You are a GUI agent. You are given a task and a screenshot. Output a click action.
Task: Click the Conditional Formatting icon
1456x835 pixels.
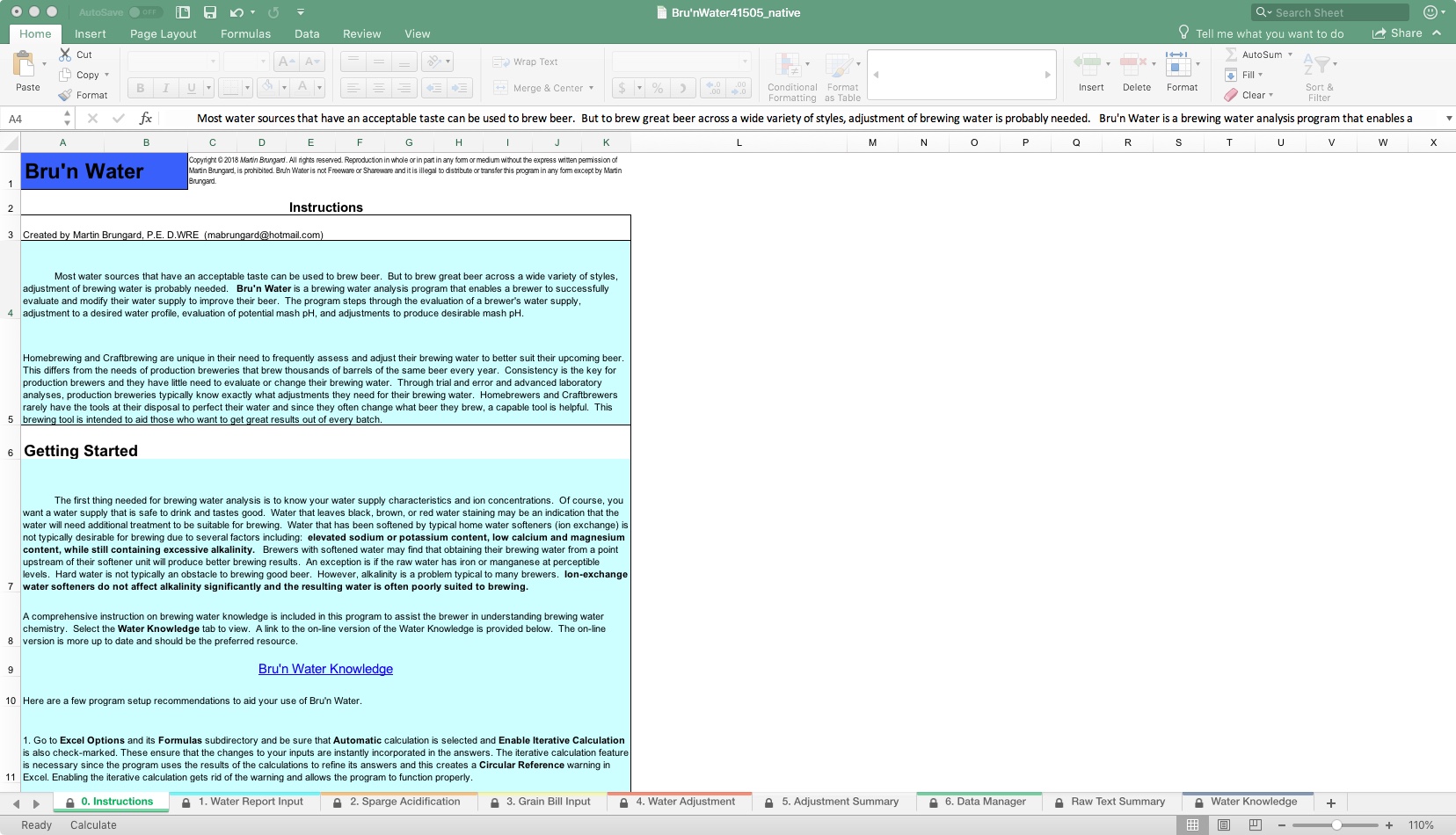(x=788, y=64)
